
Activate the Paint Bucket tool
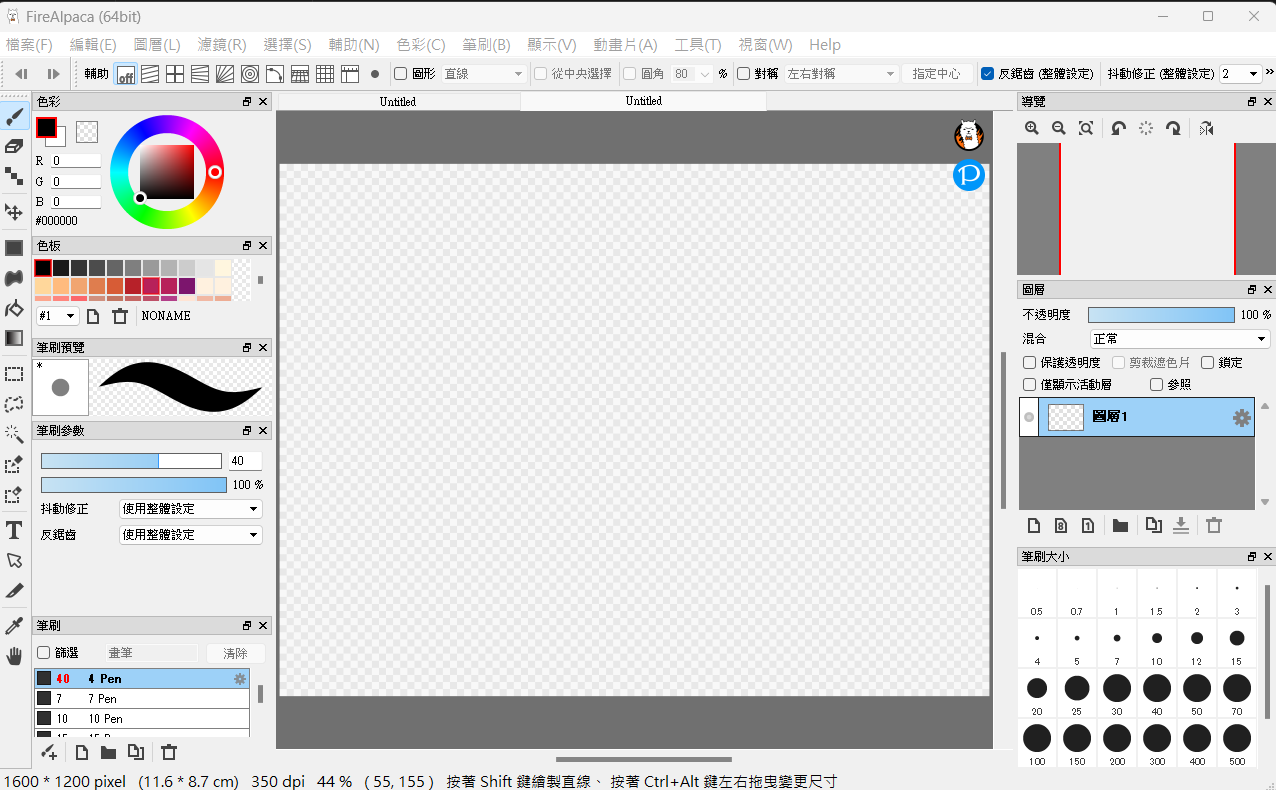[x=14, y=307]
